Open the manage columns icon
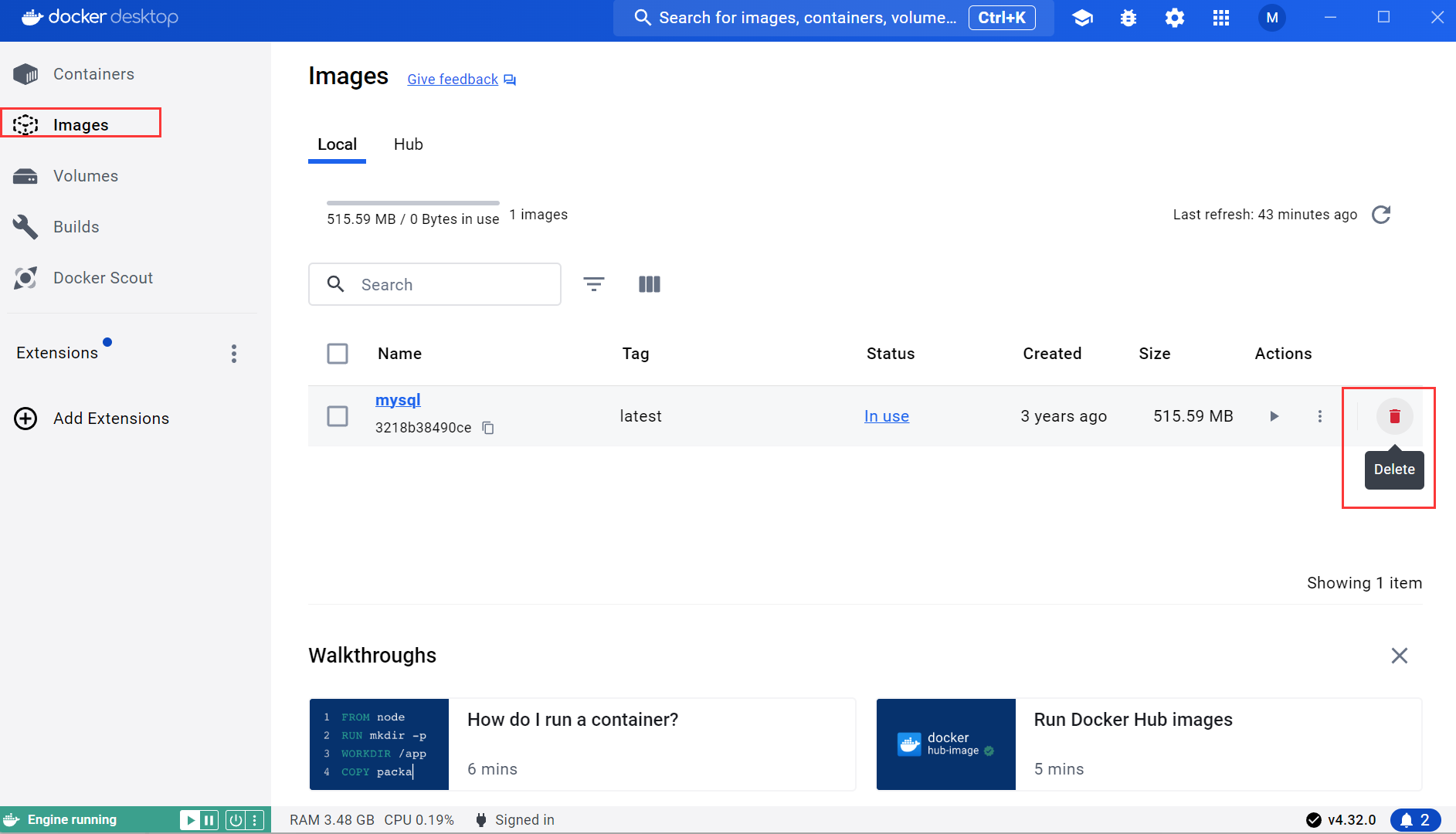Screen dimensions: 1456x834 (650, 284)
